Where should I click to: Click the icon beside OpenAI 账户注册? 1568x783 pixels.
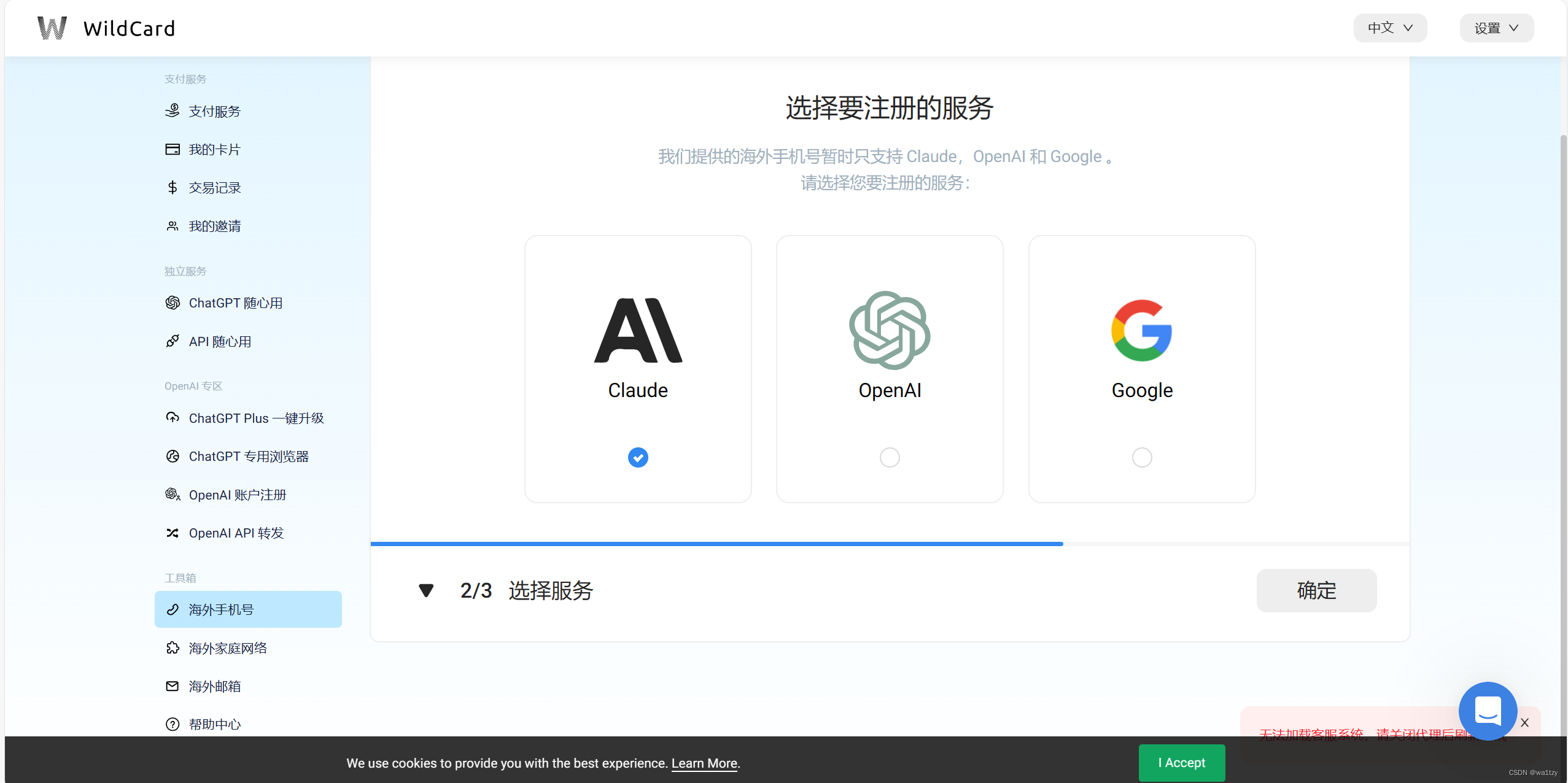coord(173,495)
